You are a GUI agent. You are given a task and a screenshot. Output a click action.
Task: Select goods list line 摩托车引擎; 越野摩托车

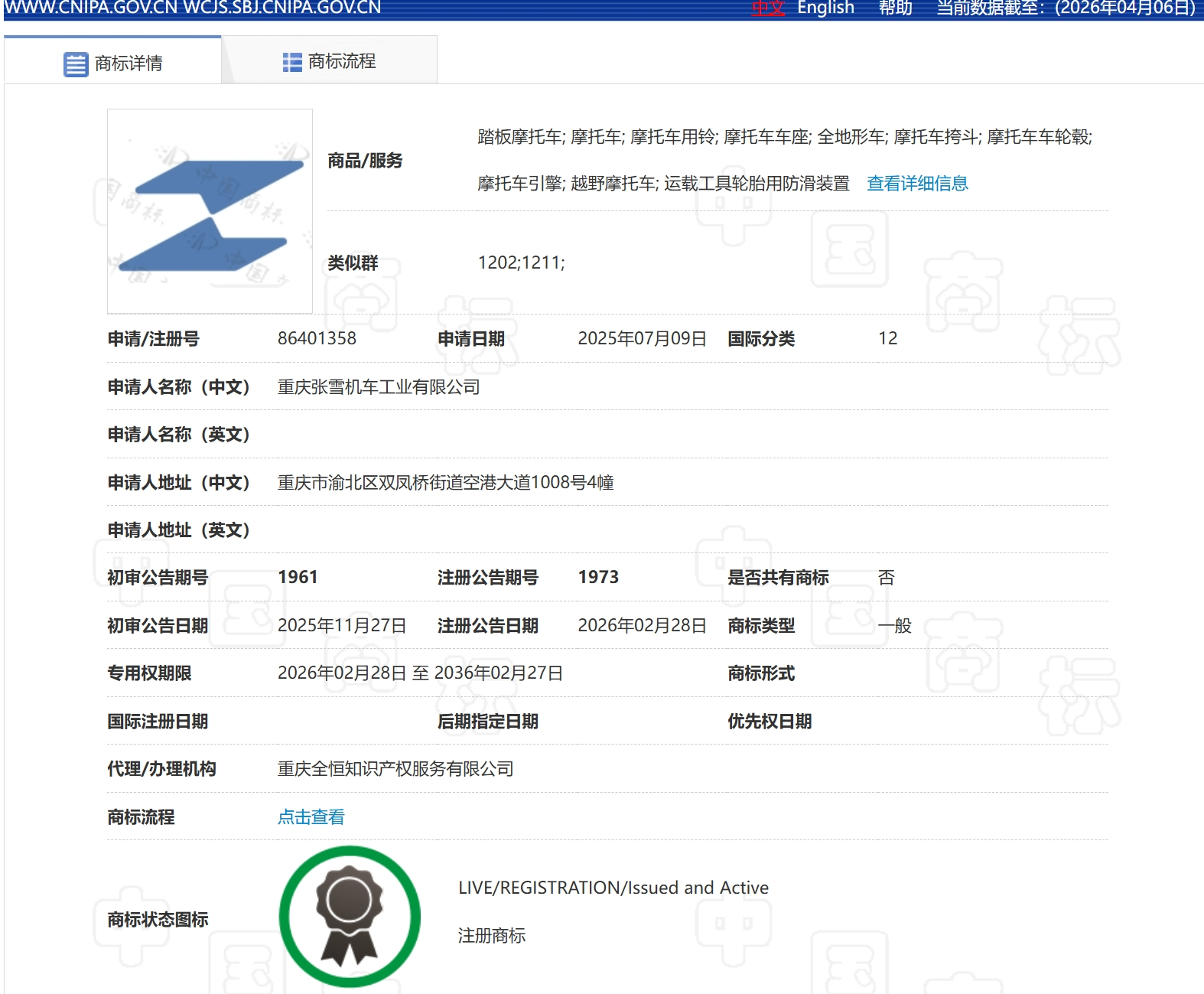(x=663, y=184)
